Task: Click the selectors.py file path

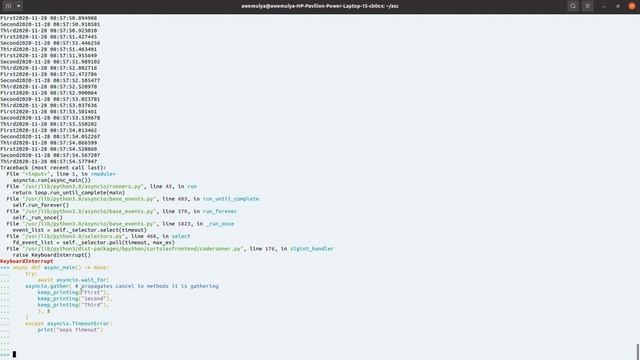Action: pyautogui.click(x=74, y=236)
